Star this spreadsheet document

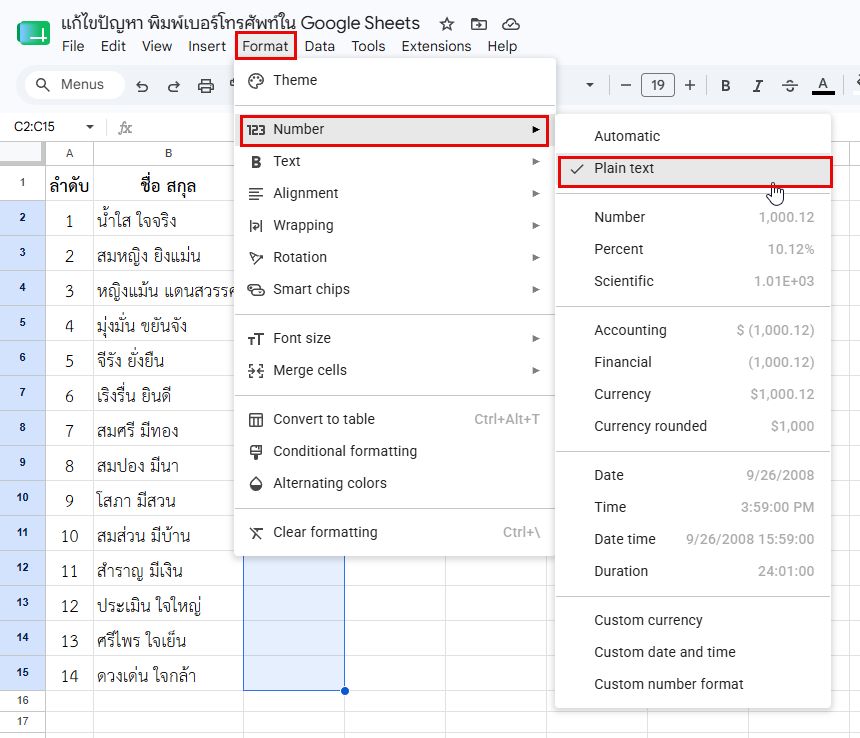pos(447,24)
